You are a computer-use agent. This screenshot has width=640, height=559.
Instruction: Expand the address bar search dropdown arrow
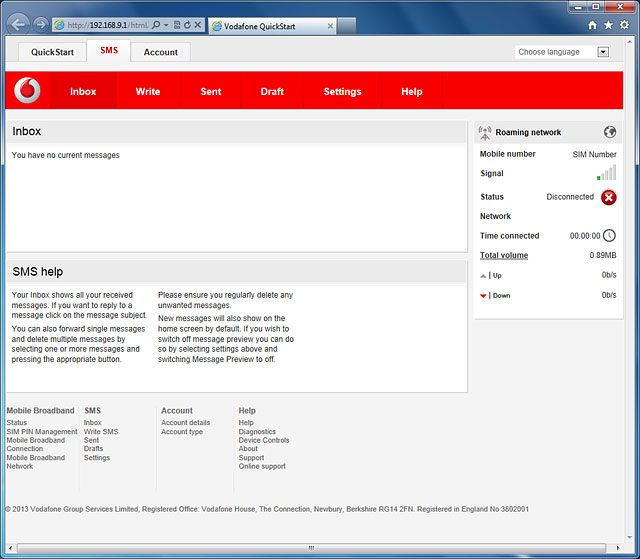164,24
